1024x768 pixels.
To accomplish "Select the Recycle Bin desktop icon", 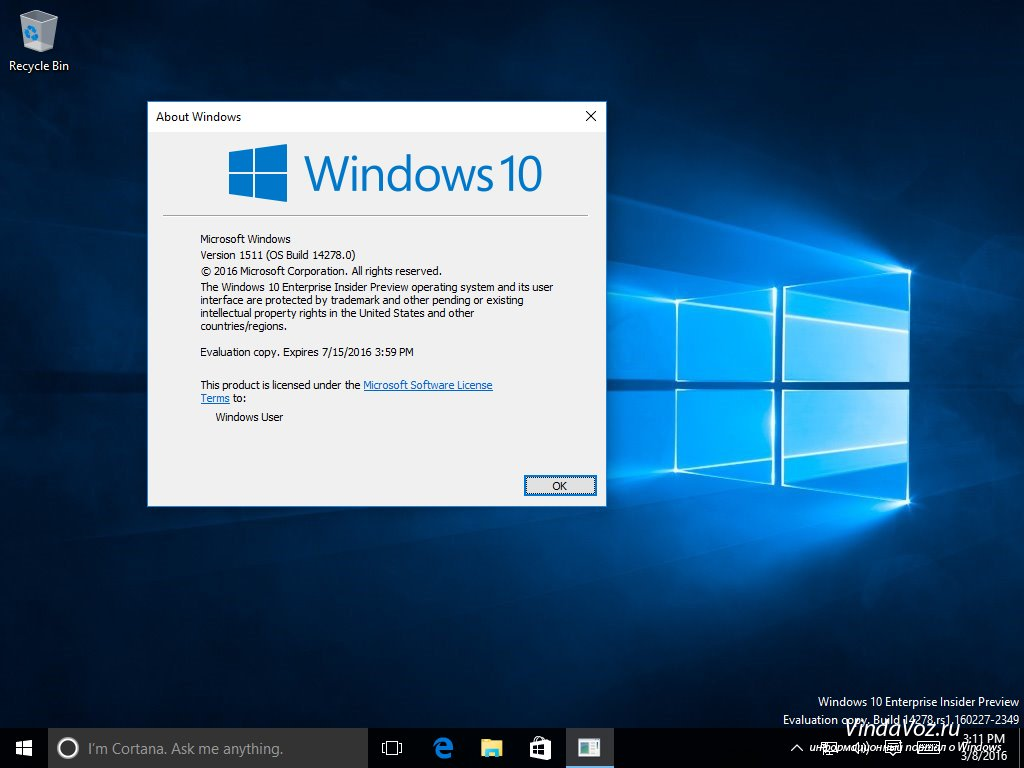I will (x=39, y=40).
